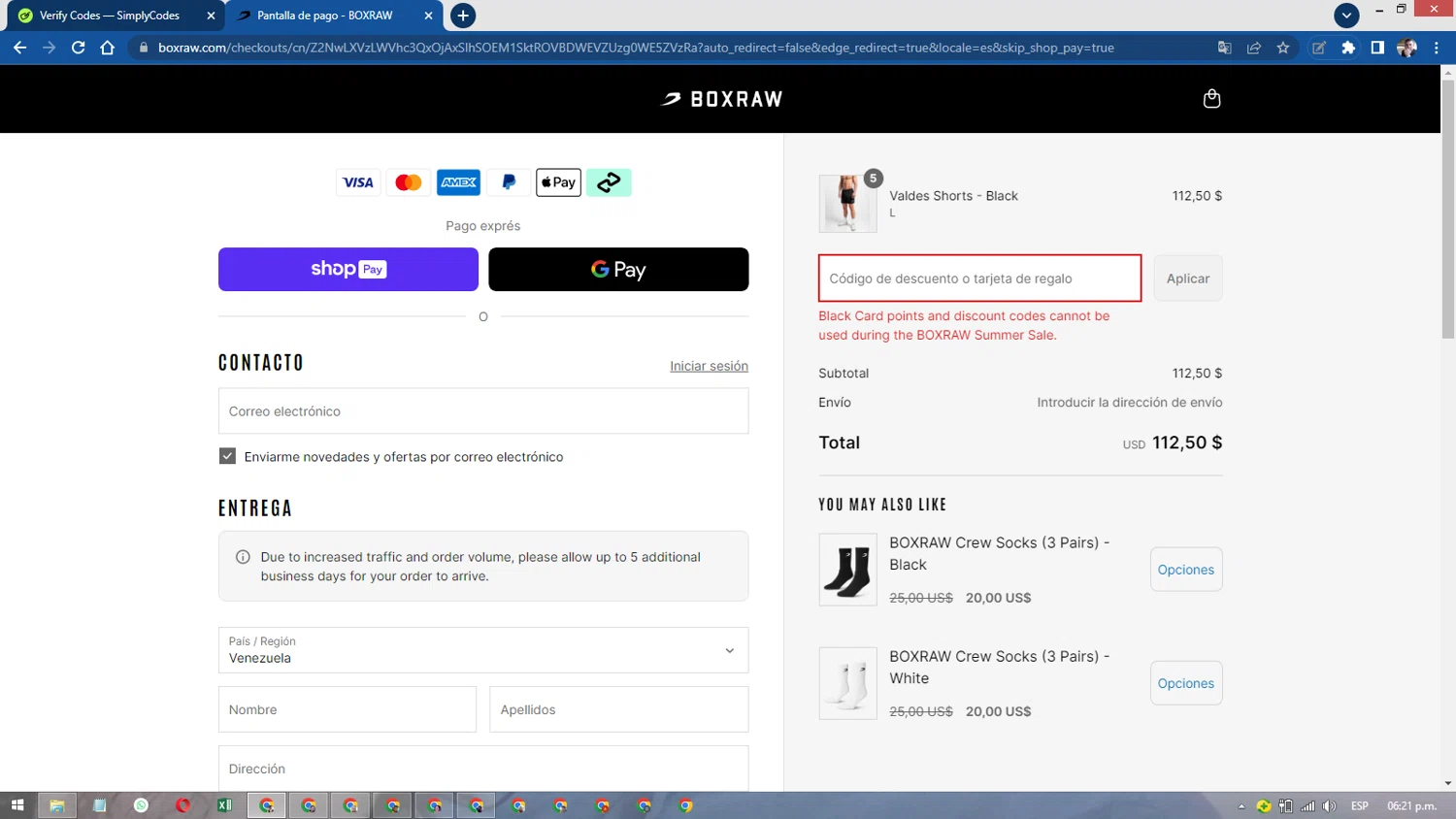The image size is (1456, 819).
Task: Open the Extensions puzzle icon
Action: point(1348,48)
